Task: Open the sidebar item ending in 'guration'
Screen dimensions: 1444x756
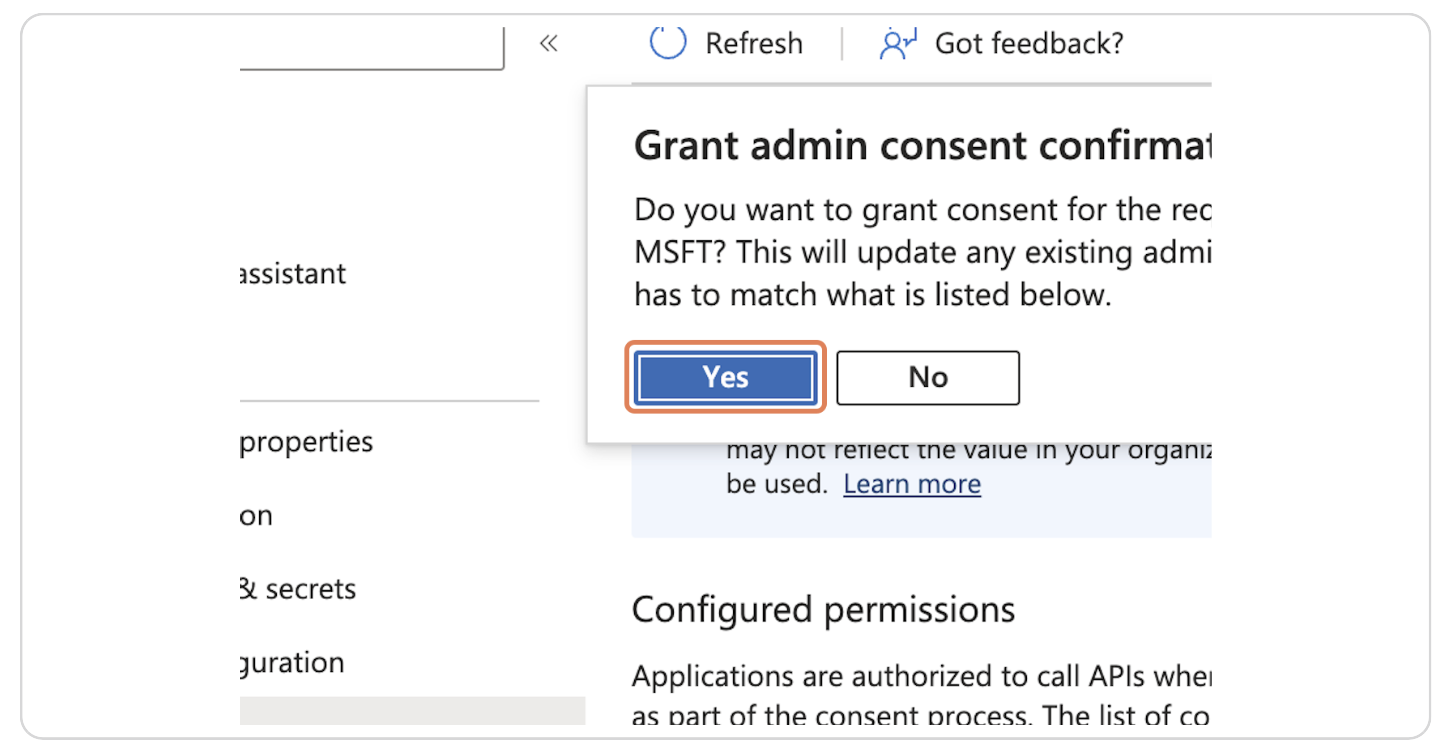Action: coord(292,663)
